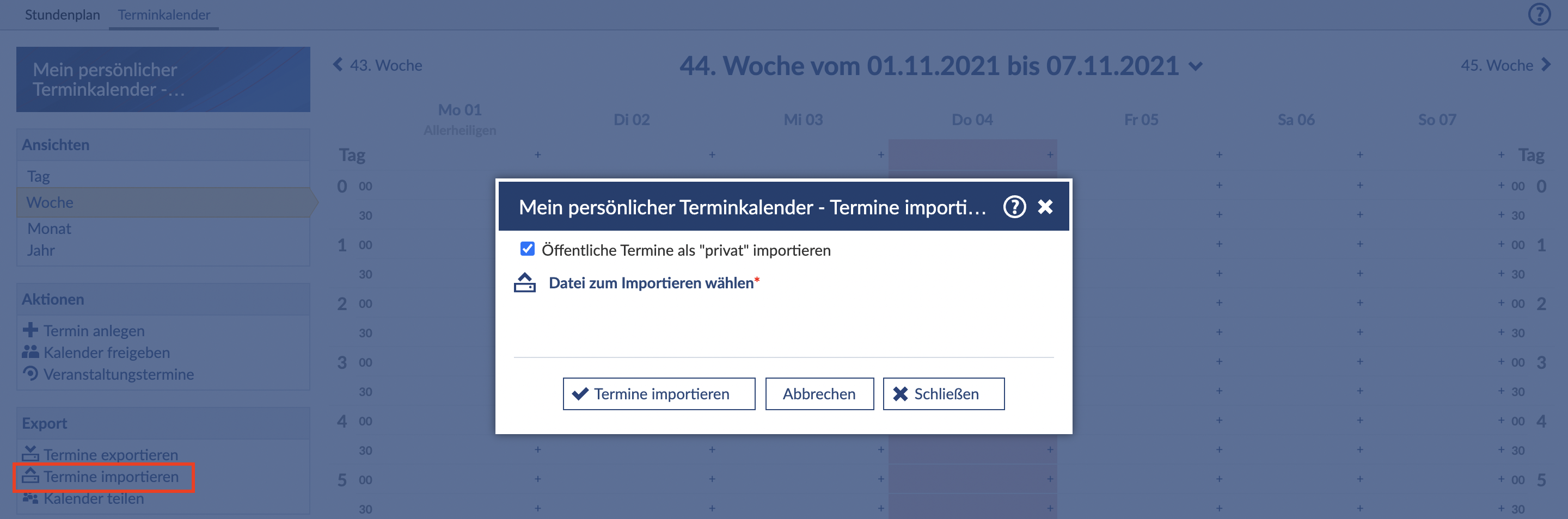Click the upload icon beside file chooser
This screenshot has height=519, width=1568.
(524, 283)
